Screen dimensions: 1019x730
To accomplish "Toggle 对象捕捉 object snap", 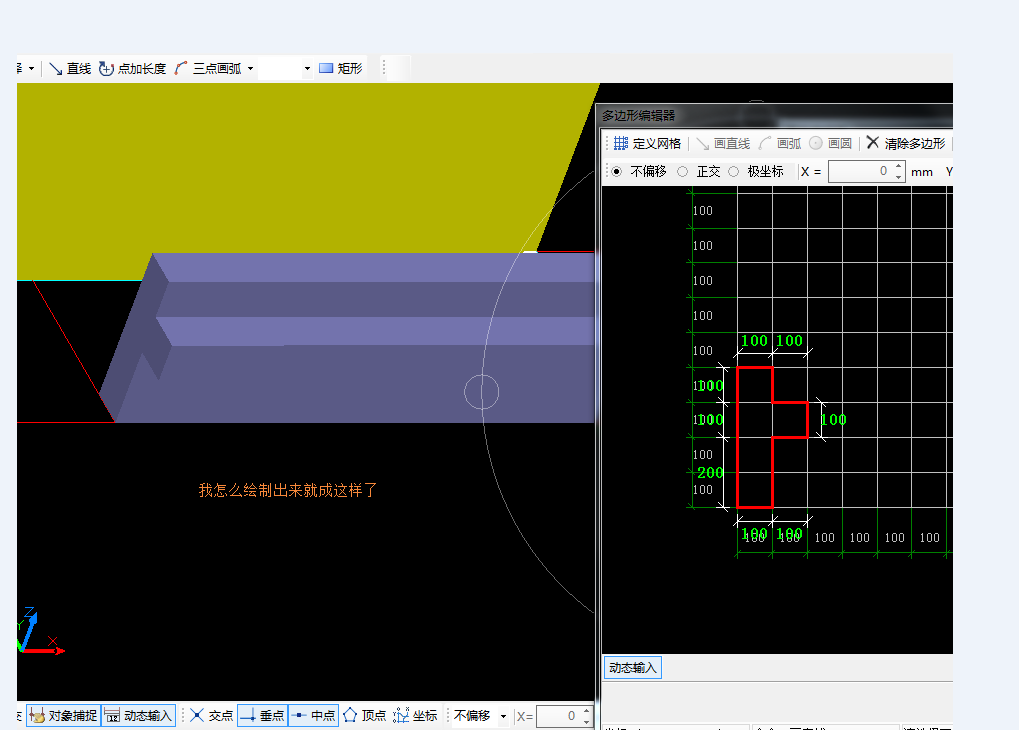I will (64, 716).
